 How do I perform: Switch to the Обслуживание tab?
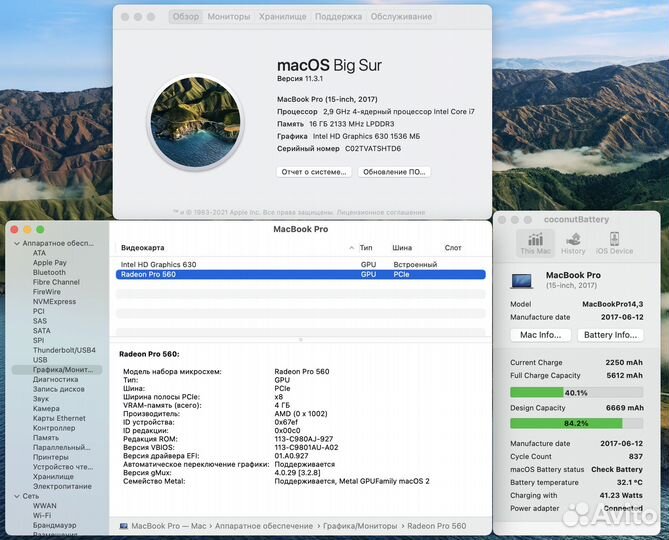click(x=401, y=17)
